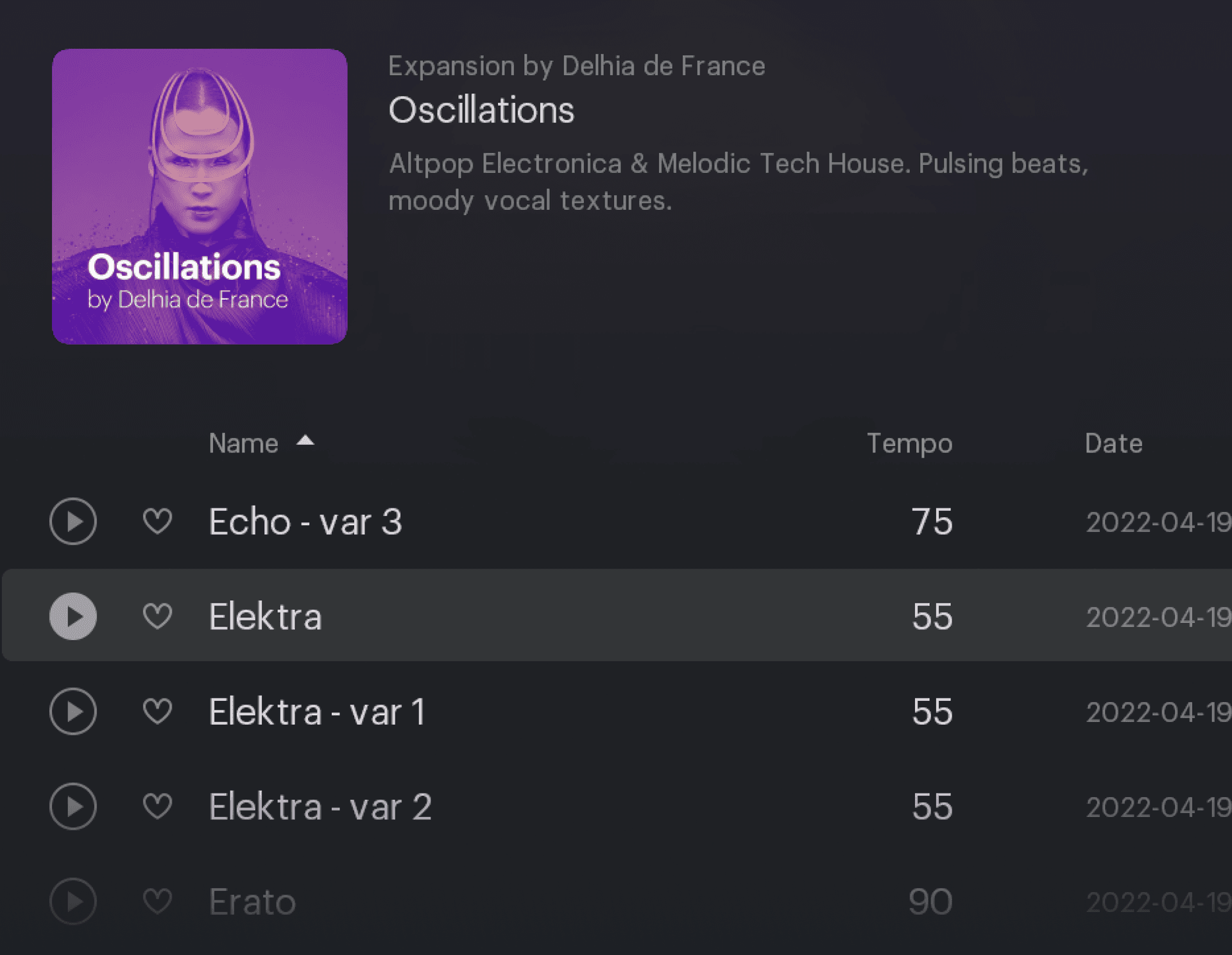This screenshot has width=1232, height=955.
Task: Select the Echo - var 3 entry
Action: (x=616, y=521)
